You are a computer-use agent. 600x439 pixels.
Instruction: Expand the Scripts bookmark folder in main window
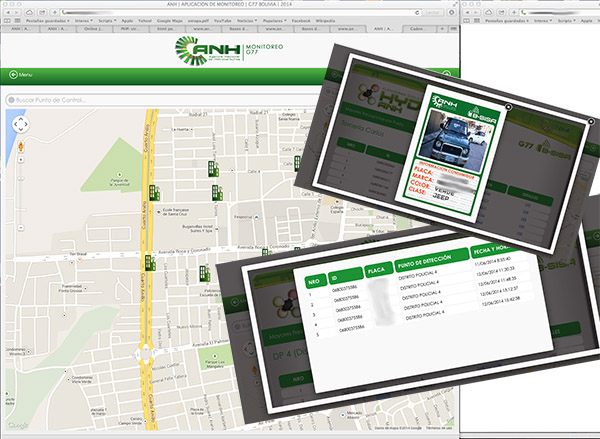[x=107, y=21]
